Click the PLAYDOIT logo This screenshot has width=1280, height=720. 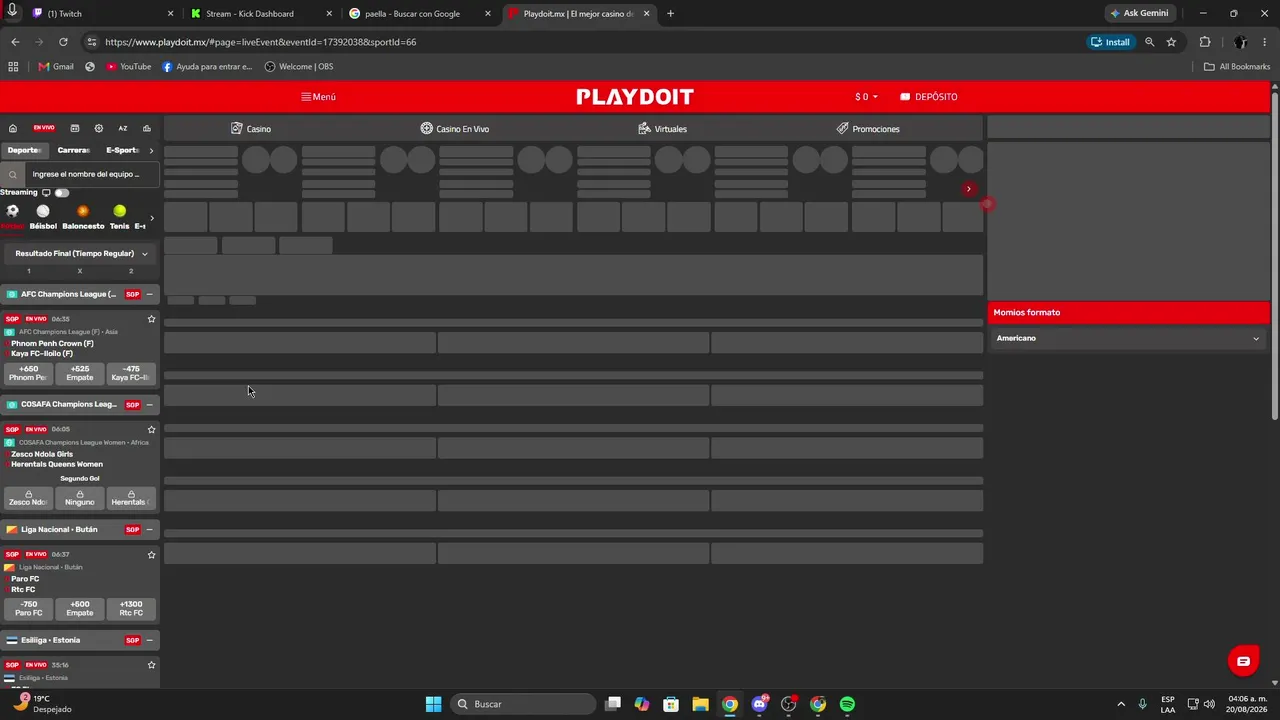[635, 97]
